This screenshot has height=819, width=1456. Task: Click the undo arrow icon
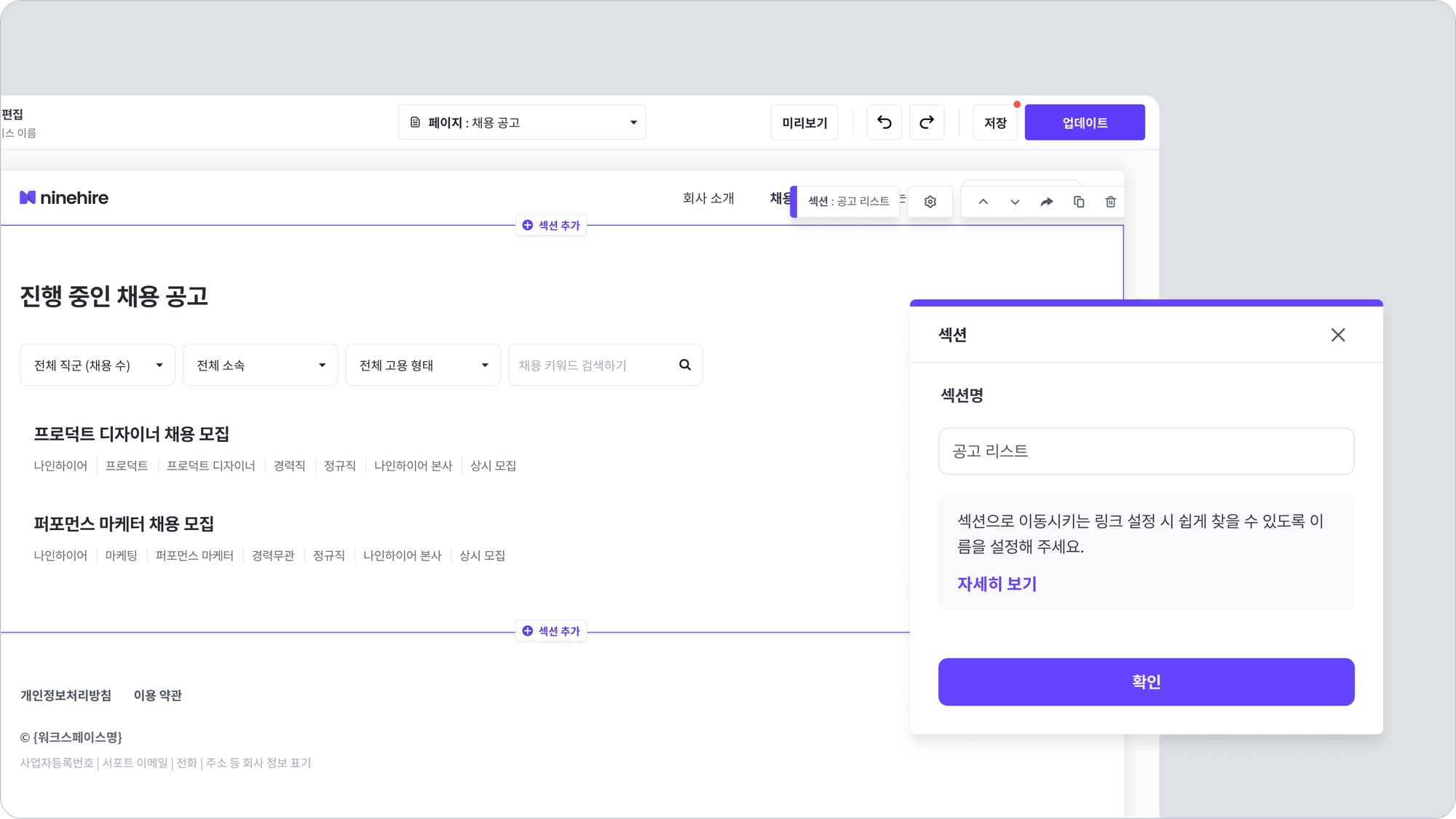point(884,122)
